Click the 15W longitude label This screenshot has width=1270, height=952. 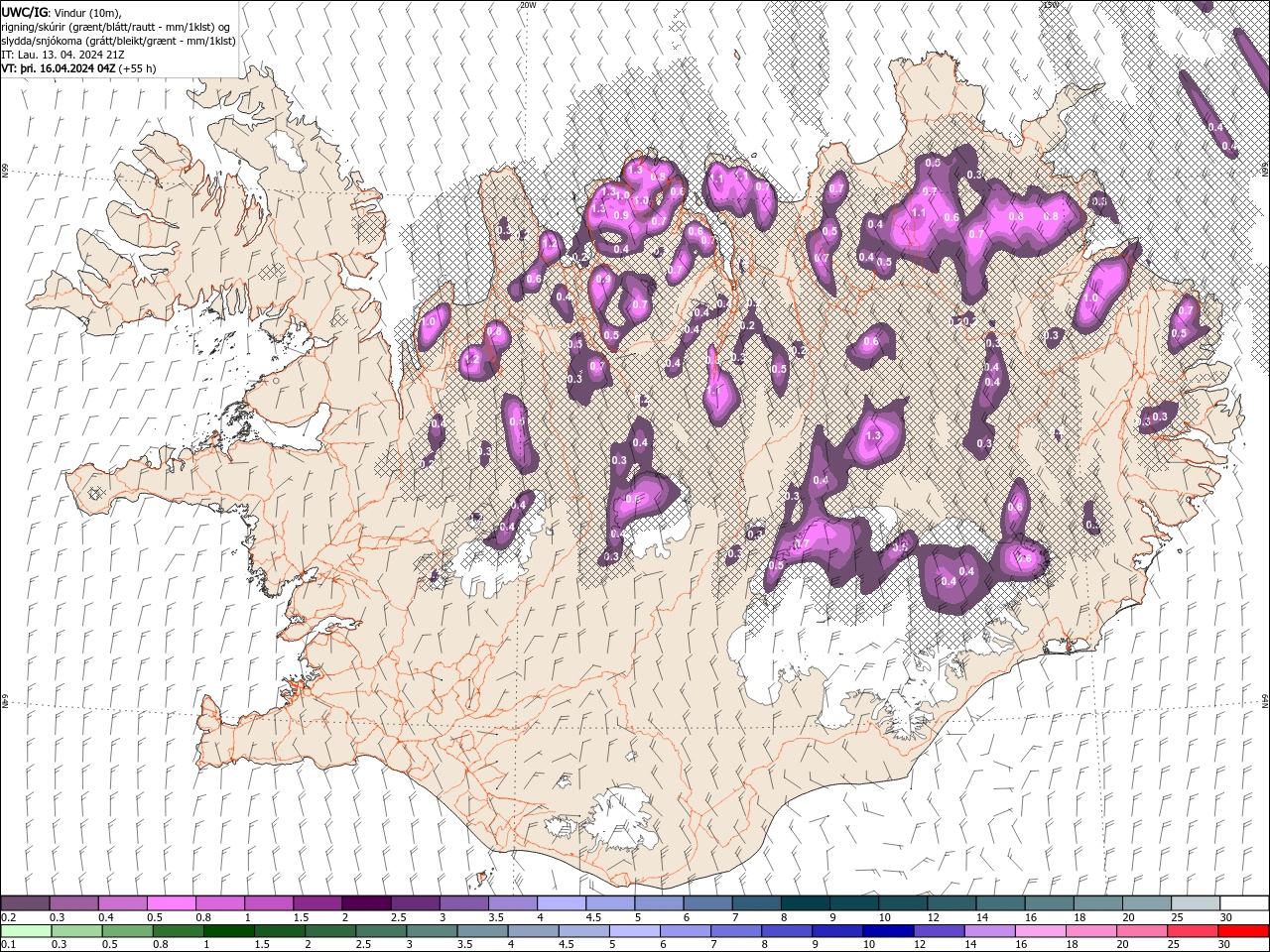[1051, 5]
